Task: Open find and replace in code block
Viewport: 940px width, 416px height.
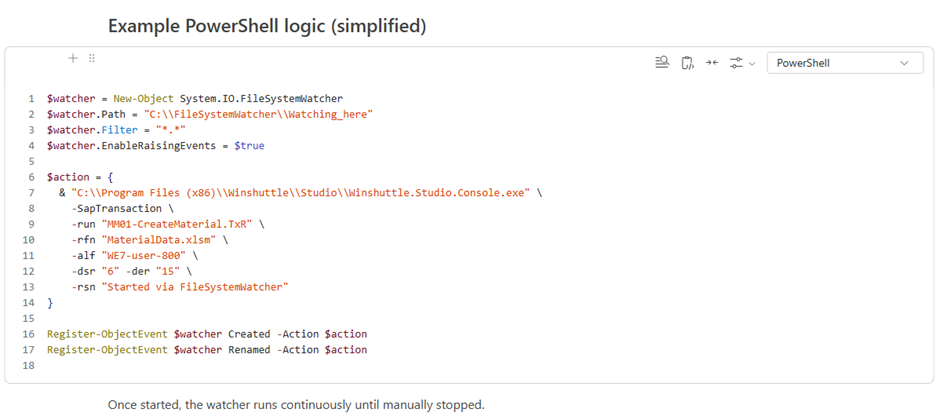Action: [x=662, y=63]
